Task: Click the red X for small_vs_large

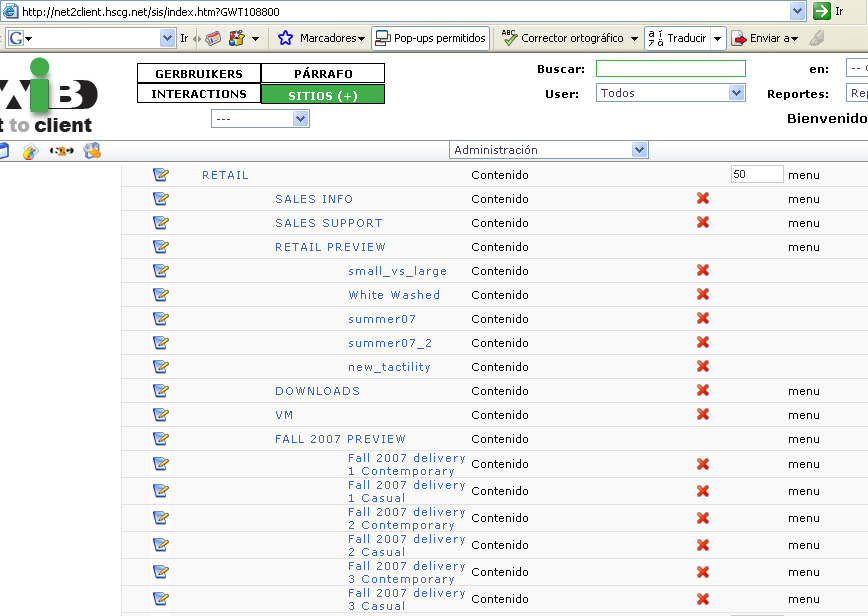Action: point(703,270)
